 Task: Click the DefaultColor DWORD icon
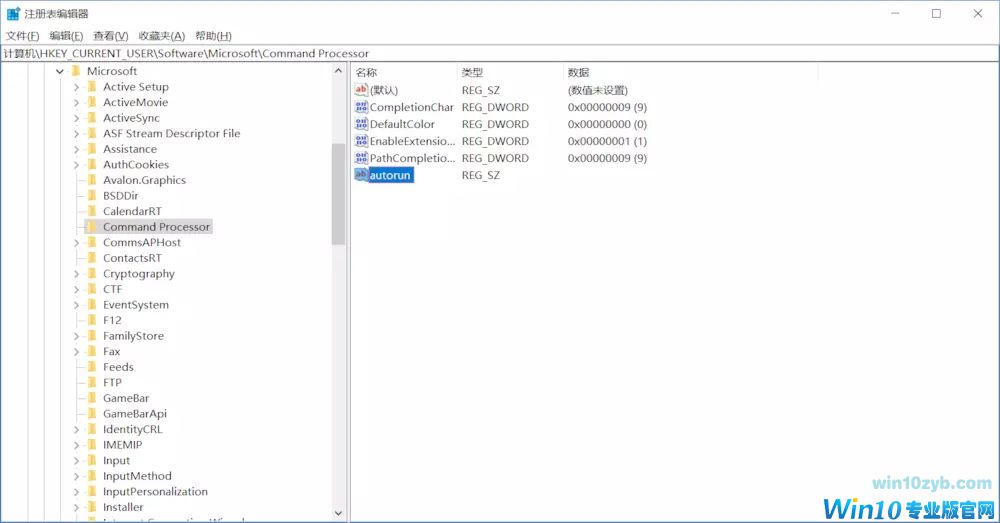tap(362, 124)
